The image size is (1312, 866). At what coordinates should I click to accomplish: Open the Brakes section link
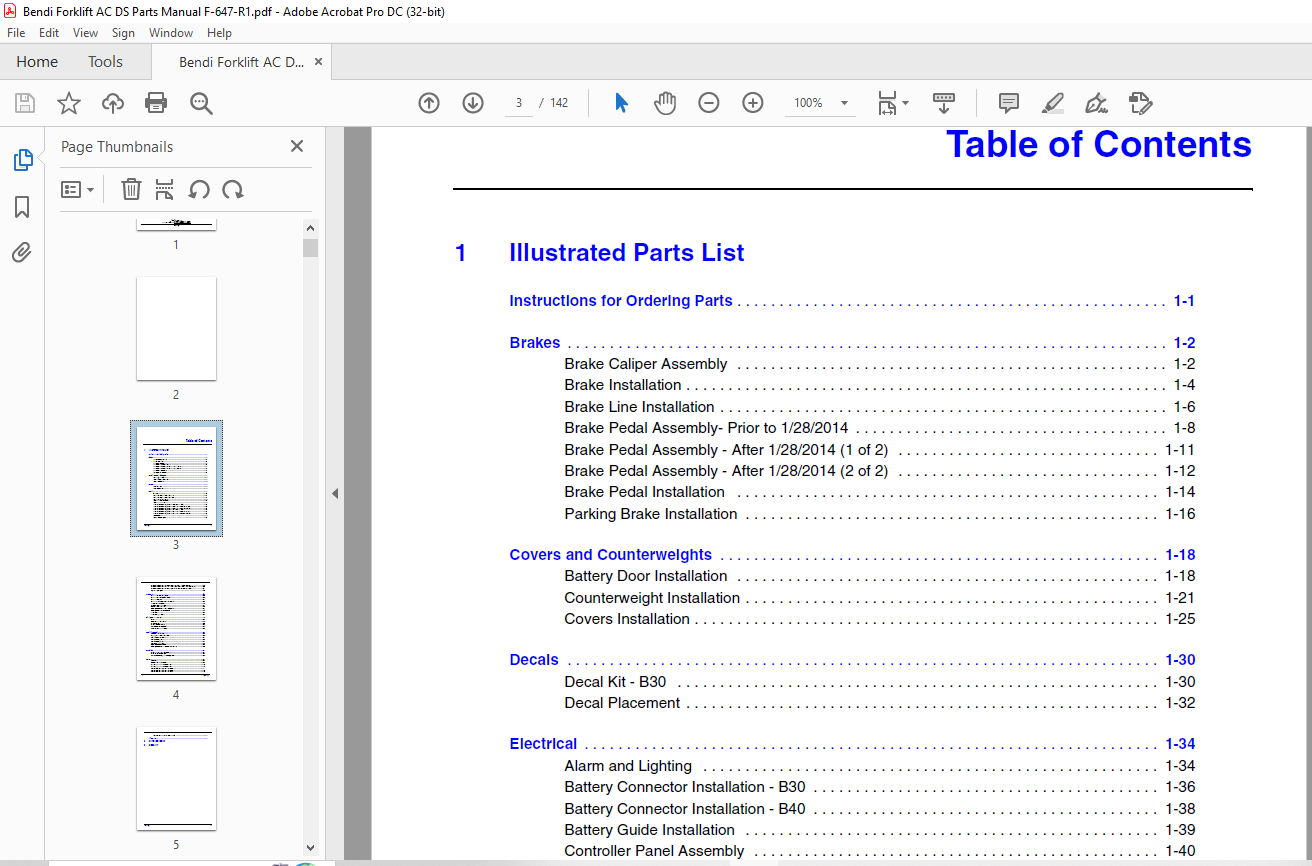[535, 343]
